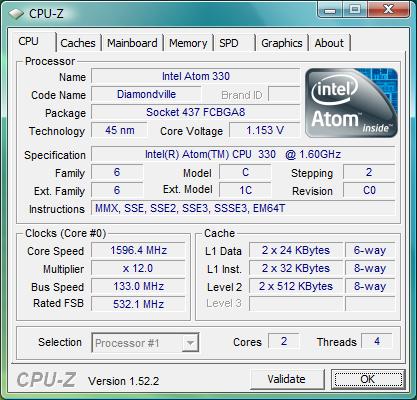Select the Core Speed value field

click(x=138, y=250)
